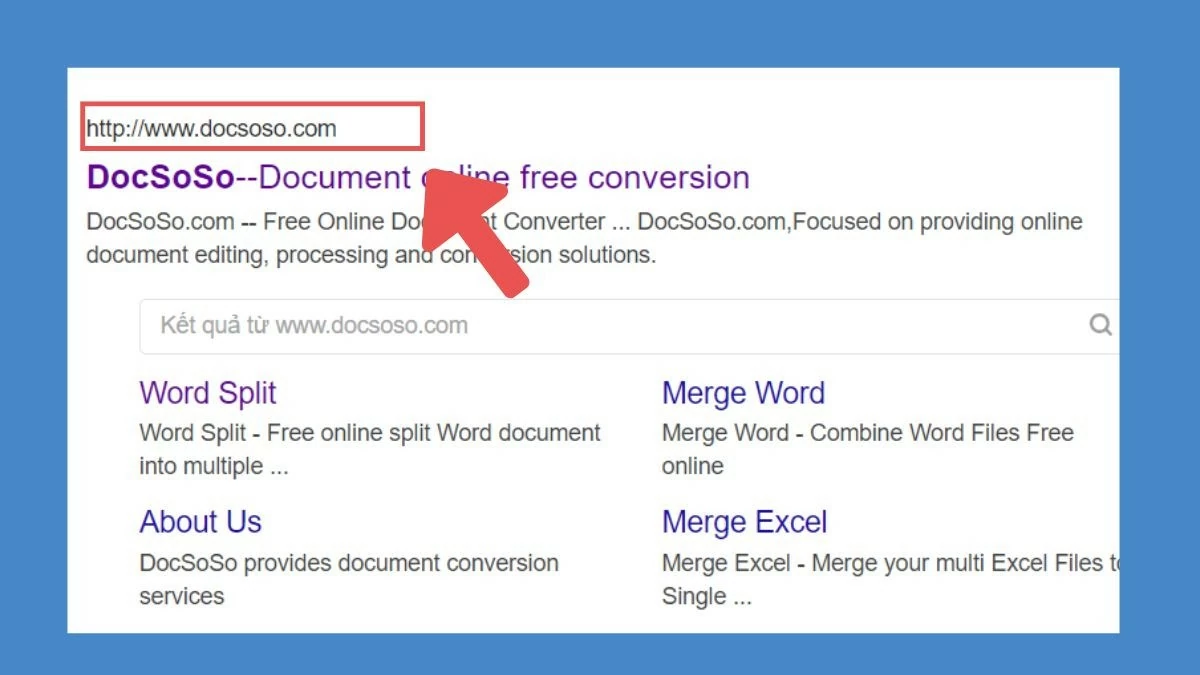
Task: Open the free conversion result heading
Action: pos(600,177)
